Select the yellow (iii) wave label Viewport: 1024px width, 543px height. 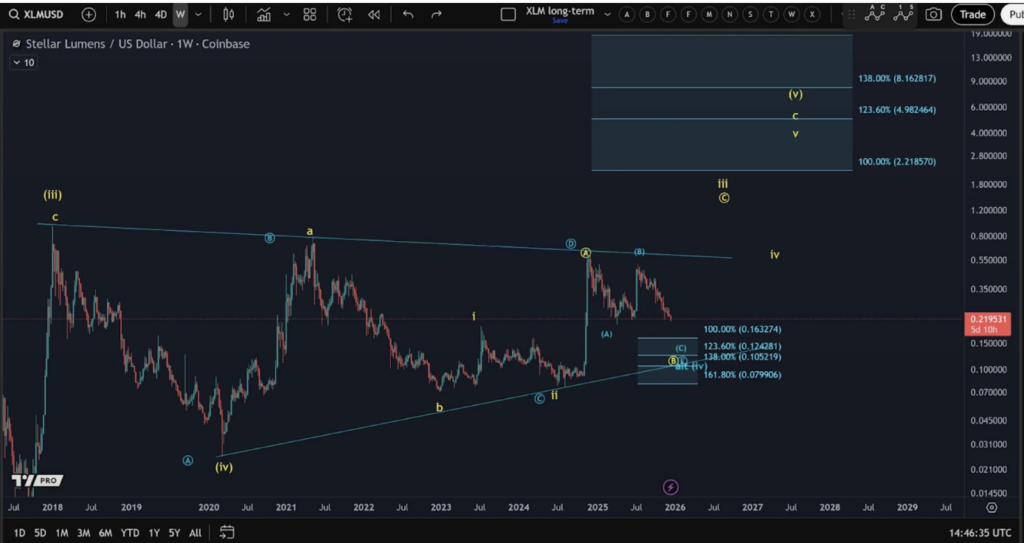53,195
